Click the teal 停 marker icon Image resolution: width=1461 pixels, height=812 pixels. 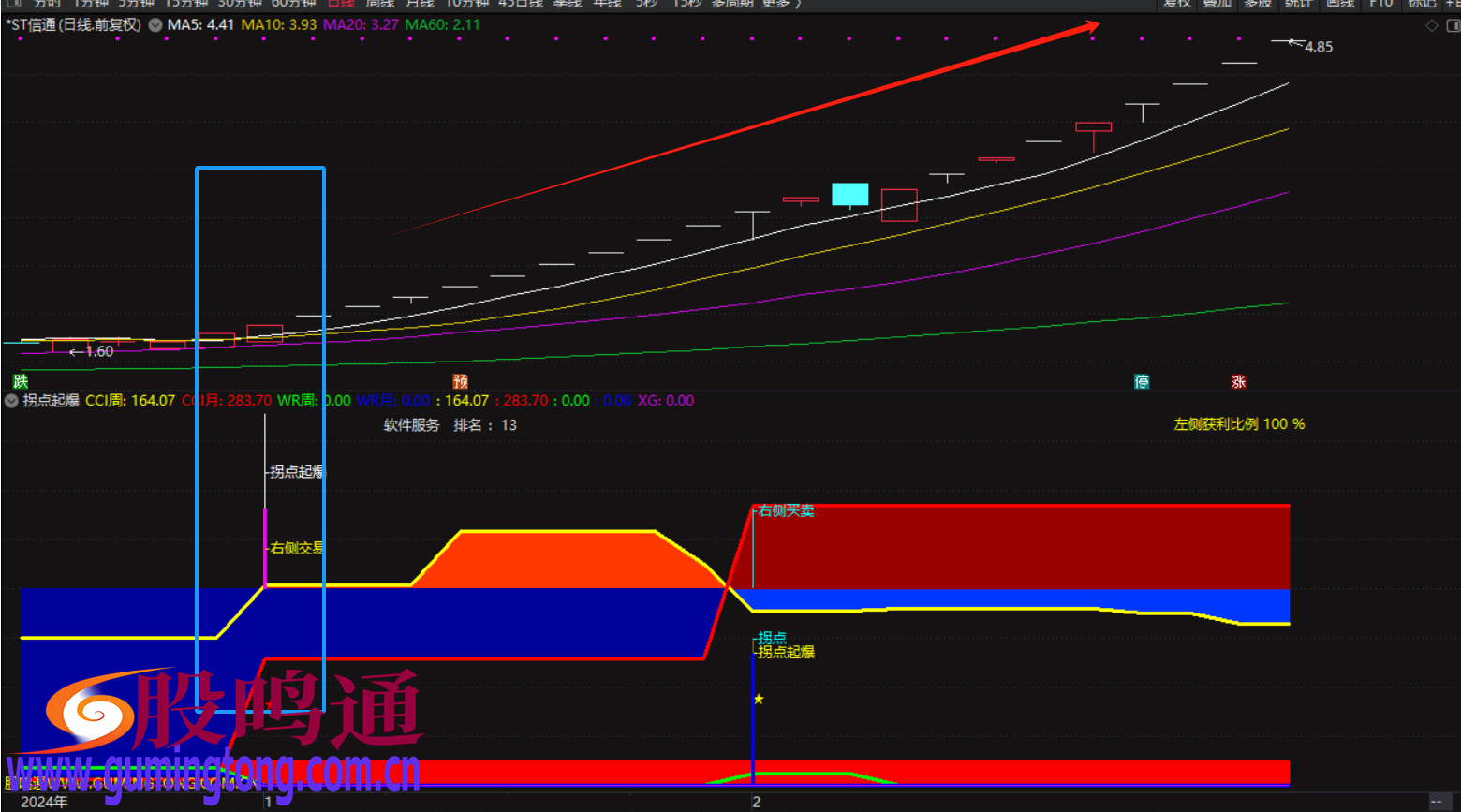(x=1142, y=381)
